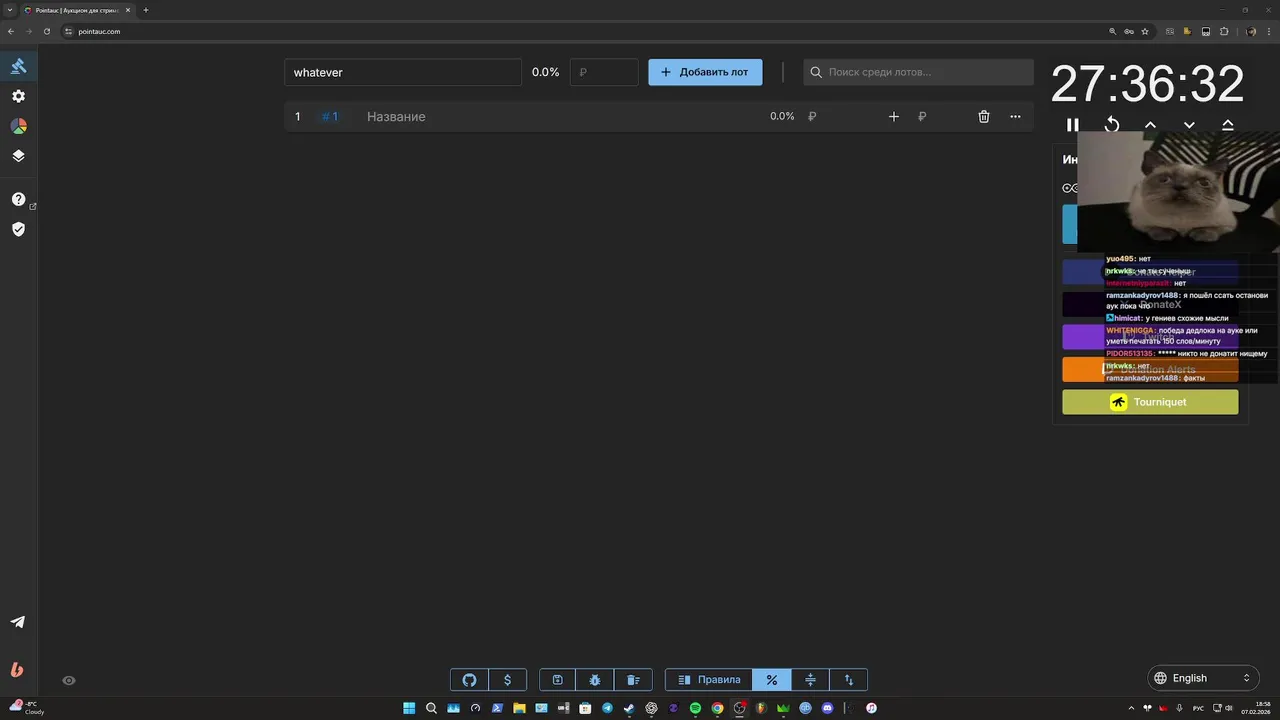The height and width of the screenshot is (720, 1280).
Task: Click the orange Donation Alerts button
Action: tap(1150, 370)
